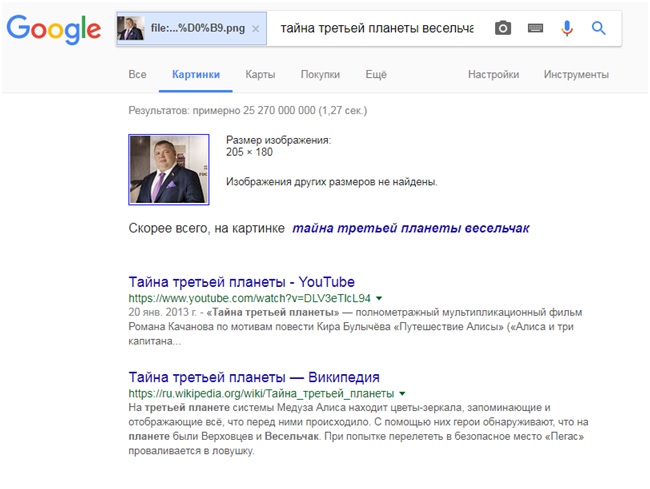Open the on-screen keyboard icon
650x489 pixels.
pyautogui.click(x=535, y=28)
